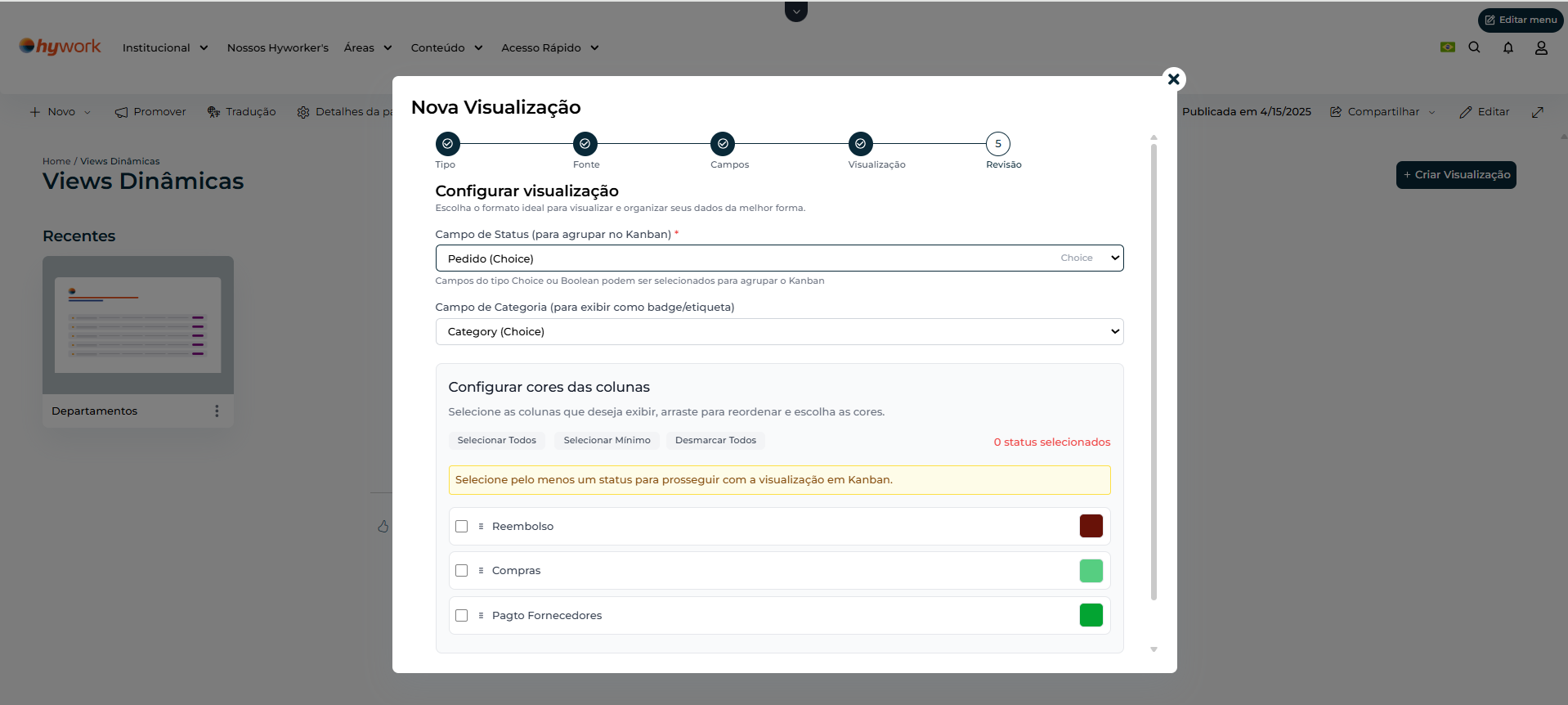This screenshot has height=705, width=1568.
Task: Open the Departamentos card three-dot menu
Action: (x=217, y=411)
